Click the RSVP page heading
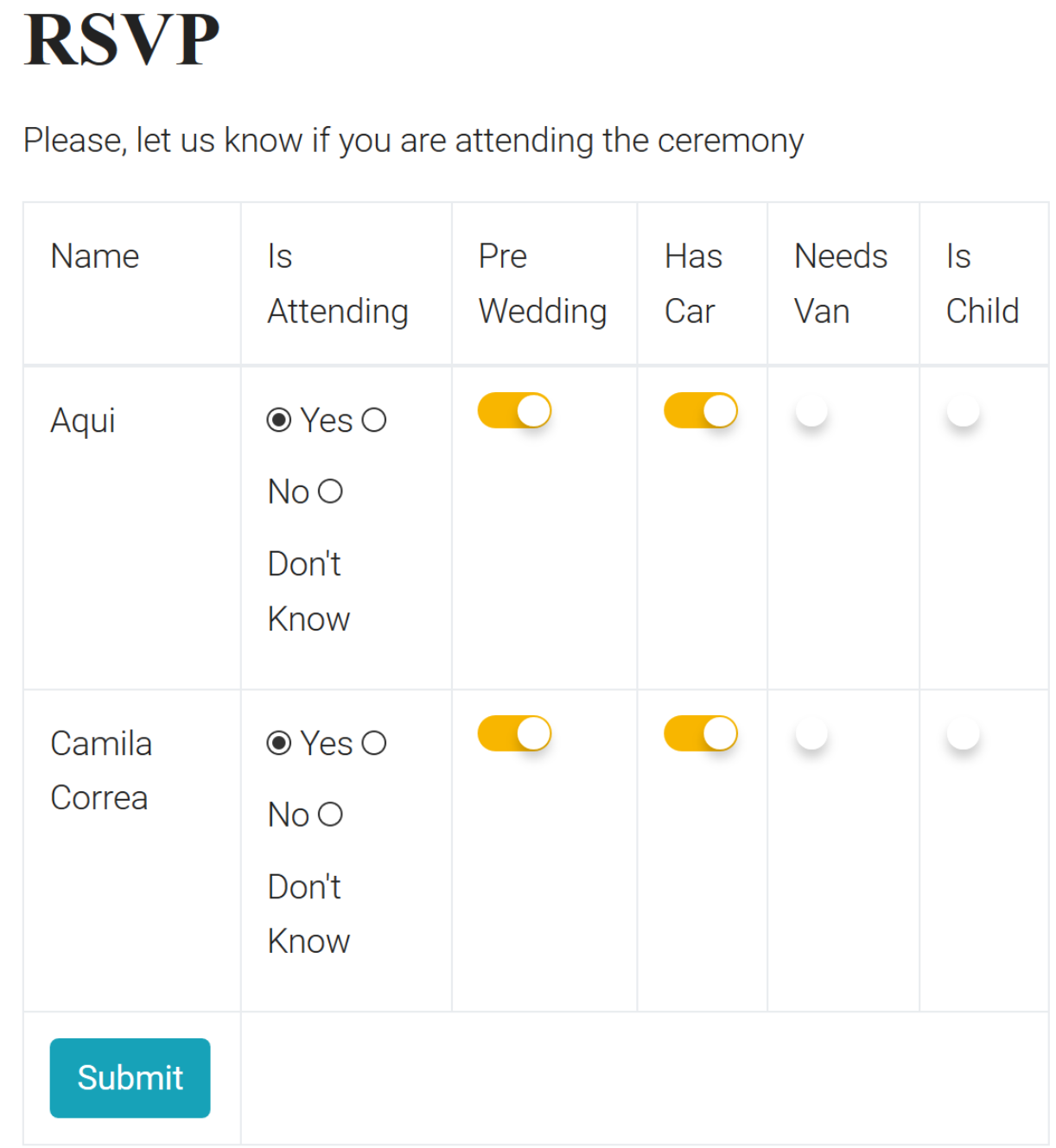 coord(121,38)
